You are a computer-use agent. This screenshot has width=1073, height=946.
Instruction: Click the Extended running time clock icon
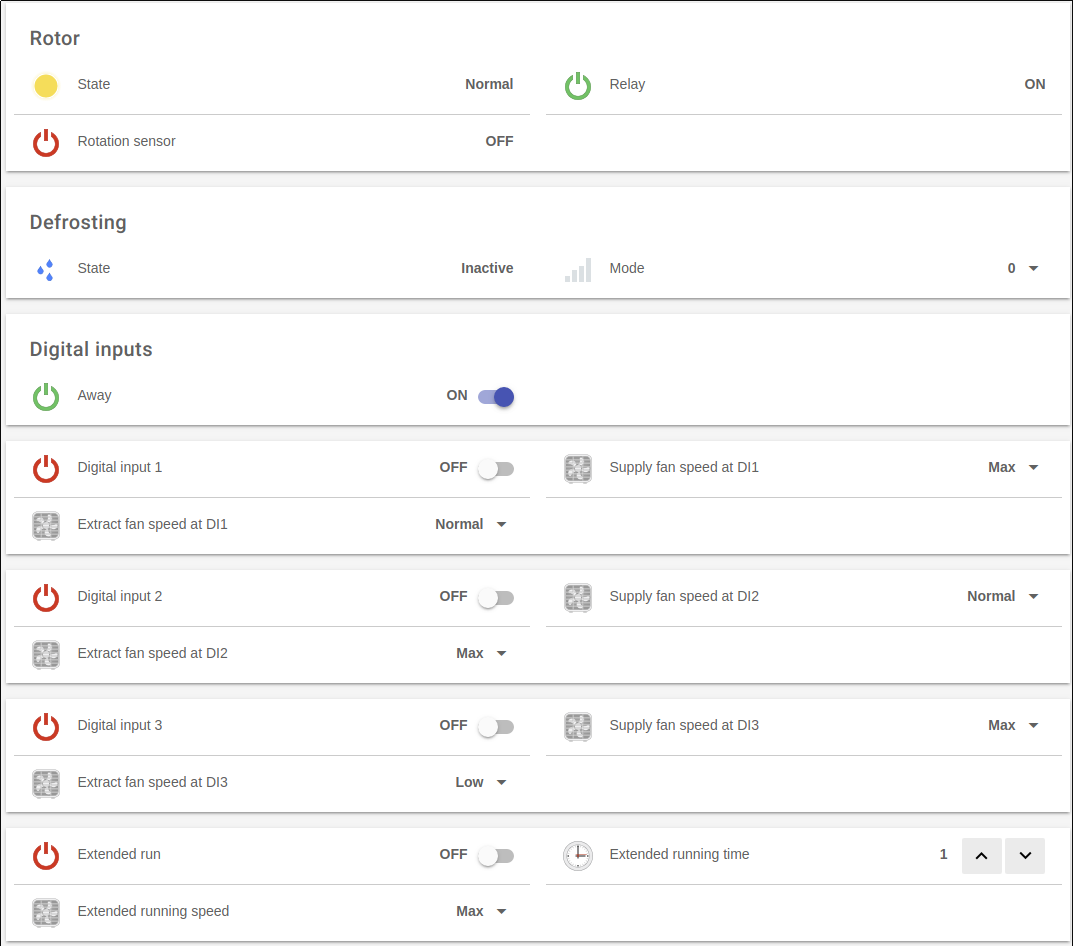tap(578, 856)
